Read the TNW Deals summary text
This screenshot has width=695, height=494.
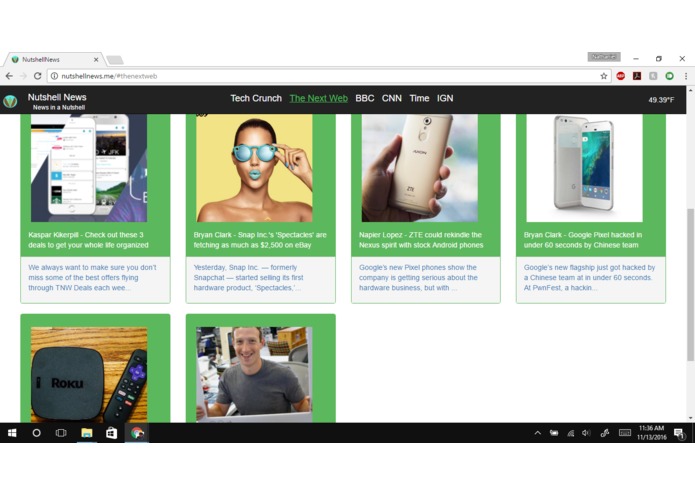click(92, 278)
